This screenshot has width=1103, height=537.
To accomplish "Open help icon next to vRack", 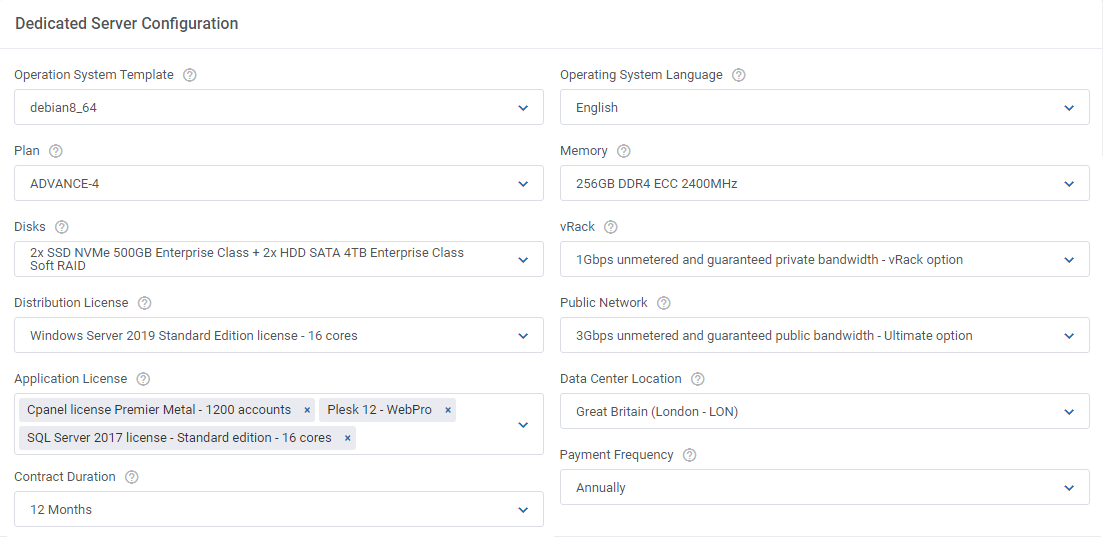I will point(611,227).
